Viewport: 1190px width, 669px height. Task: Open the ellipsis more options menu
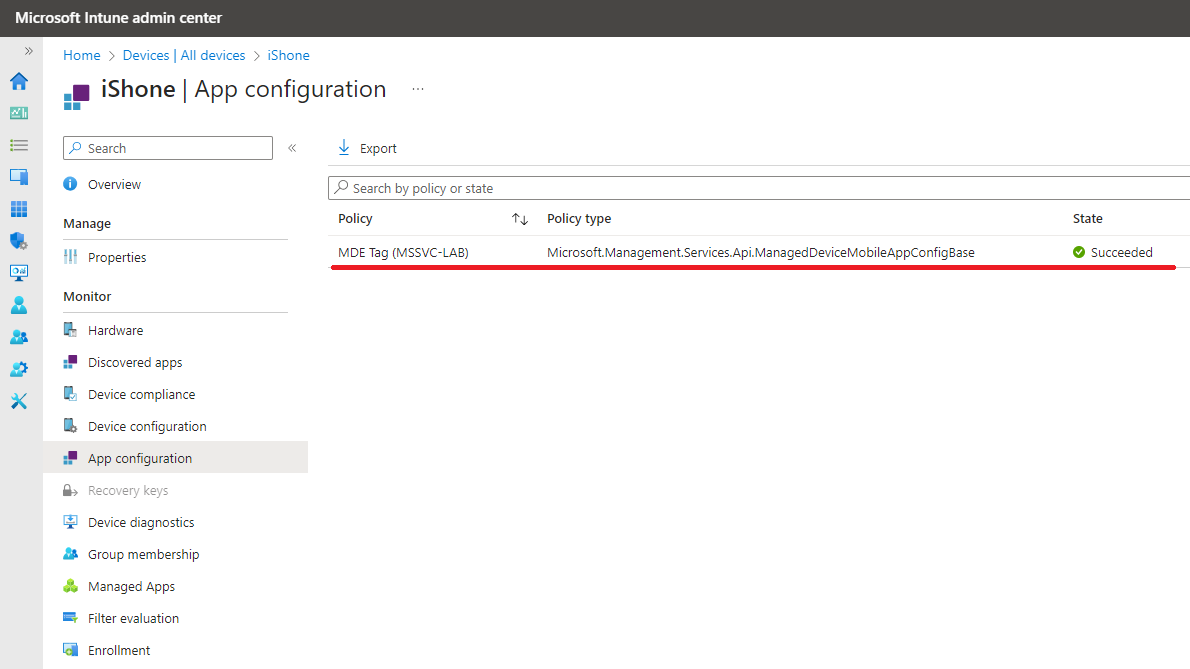[418, 89]
